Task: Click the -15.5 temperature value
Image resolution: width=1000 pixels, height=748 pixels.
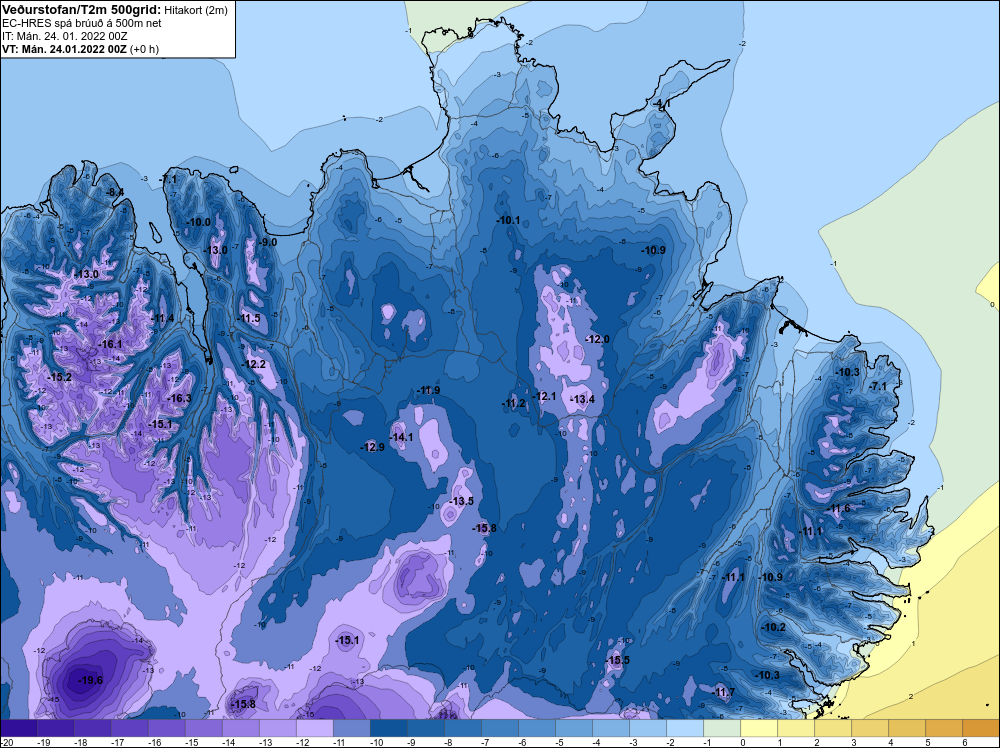Action: click(x=617, y=660)
